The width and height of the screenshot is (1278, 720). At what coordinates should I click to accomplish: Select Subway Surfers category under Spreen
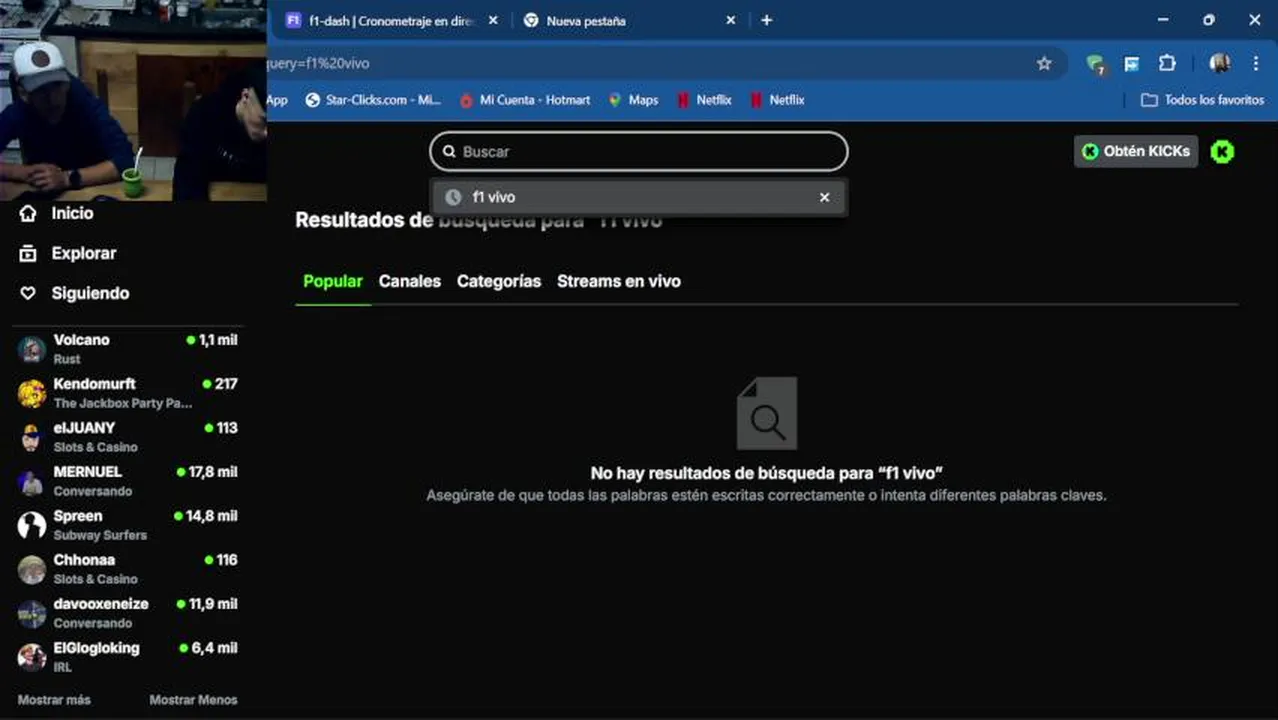tap(100, 535)
